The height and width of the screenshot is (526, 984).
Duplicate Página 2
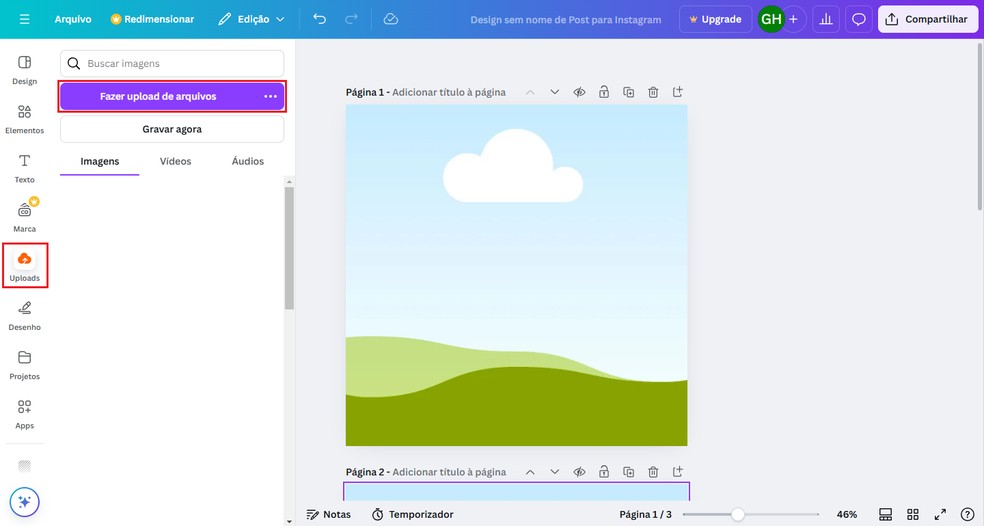point(628,472)
